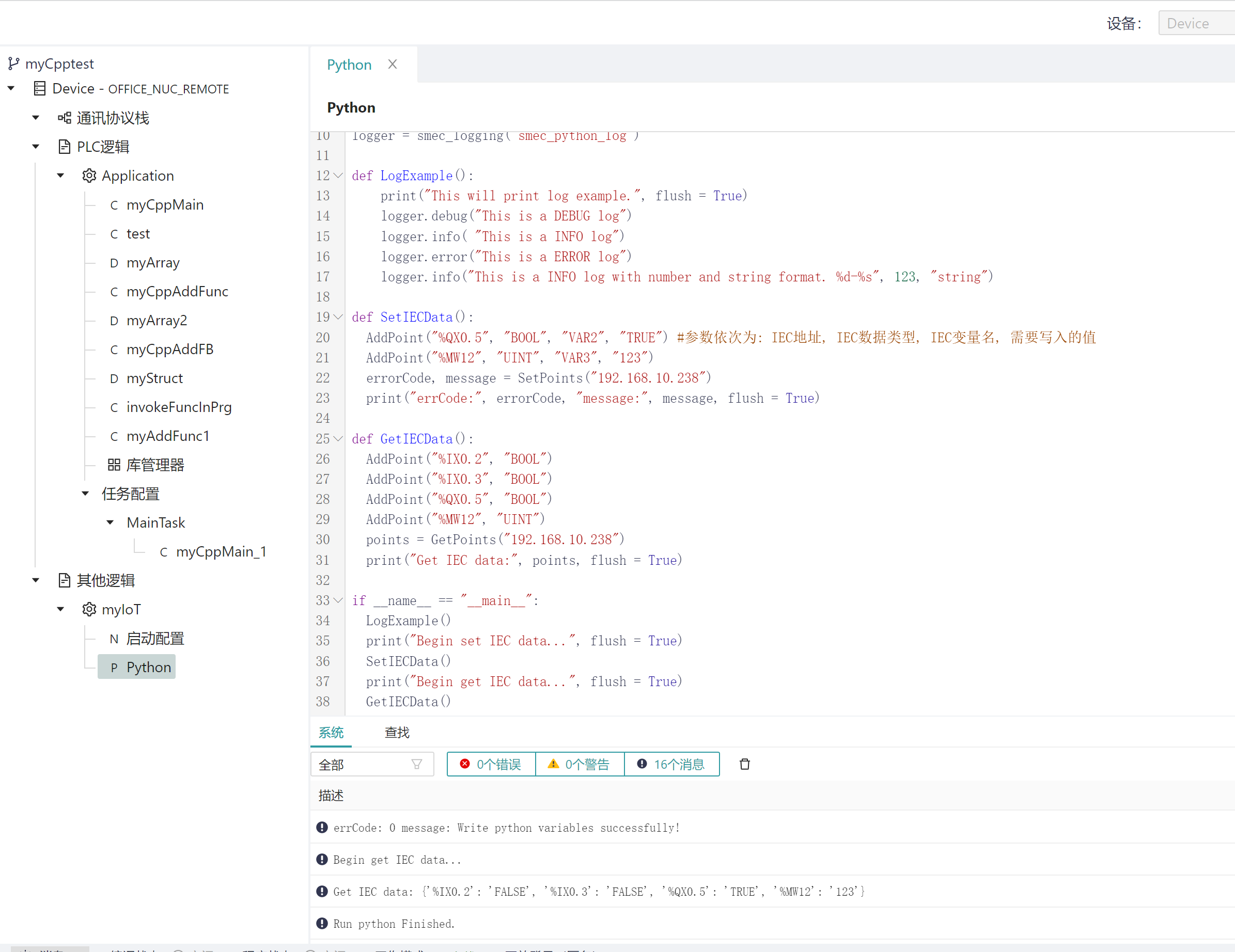Screen dimensions: 1235x952
Task: Click the info icon of Run python Finished
Action: [x=322, y=923]
